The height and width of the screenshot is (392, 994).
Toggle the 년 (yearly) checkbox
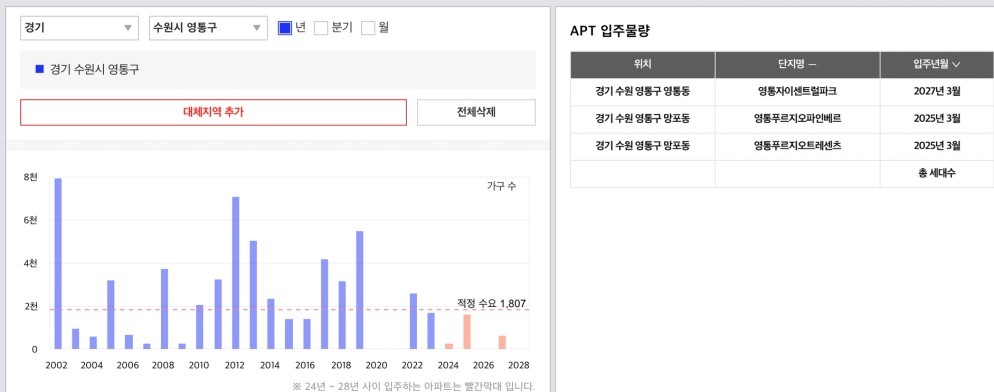(285, 28)
